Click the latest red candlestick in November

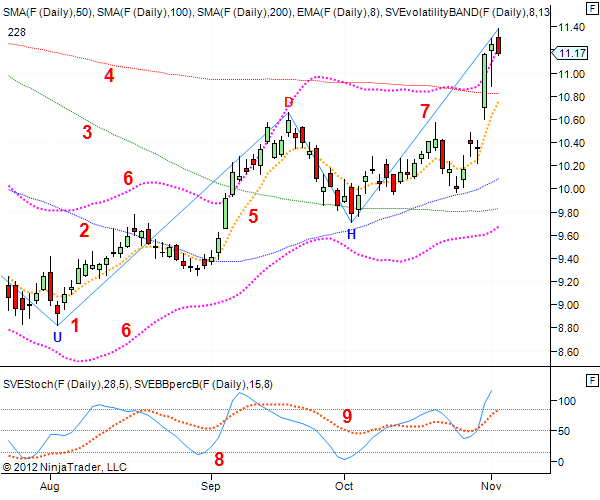coord(498,45)
